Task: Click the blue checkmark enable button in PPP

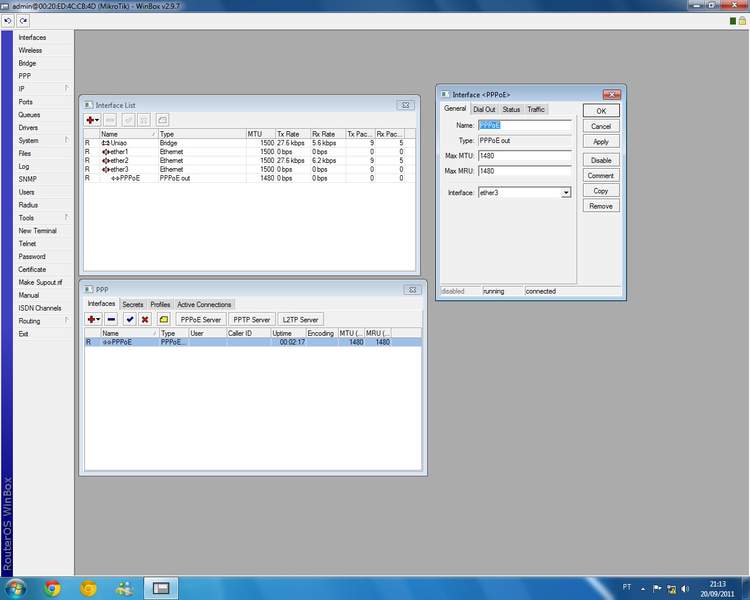Action: tap(130, 319)
